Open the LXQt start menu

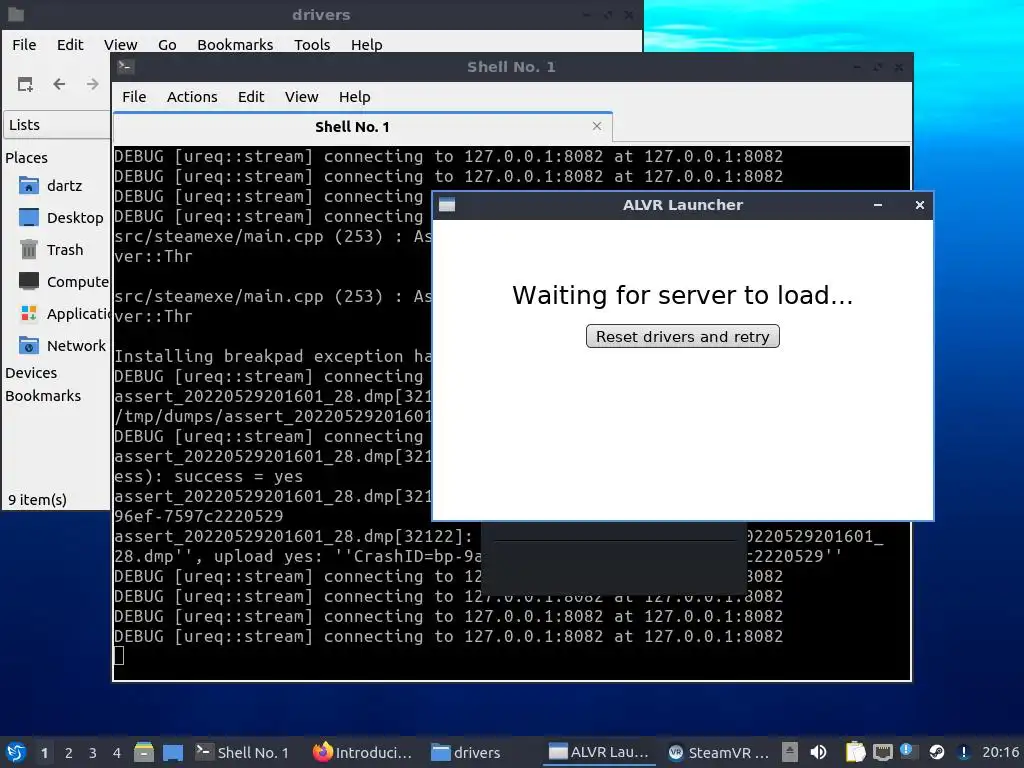coord(16,752)
